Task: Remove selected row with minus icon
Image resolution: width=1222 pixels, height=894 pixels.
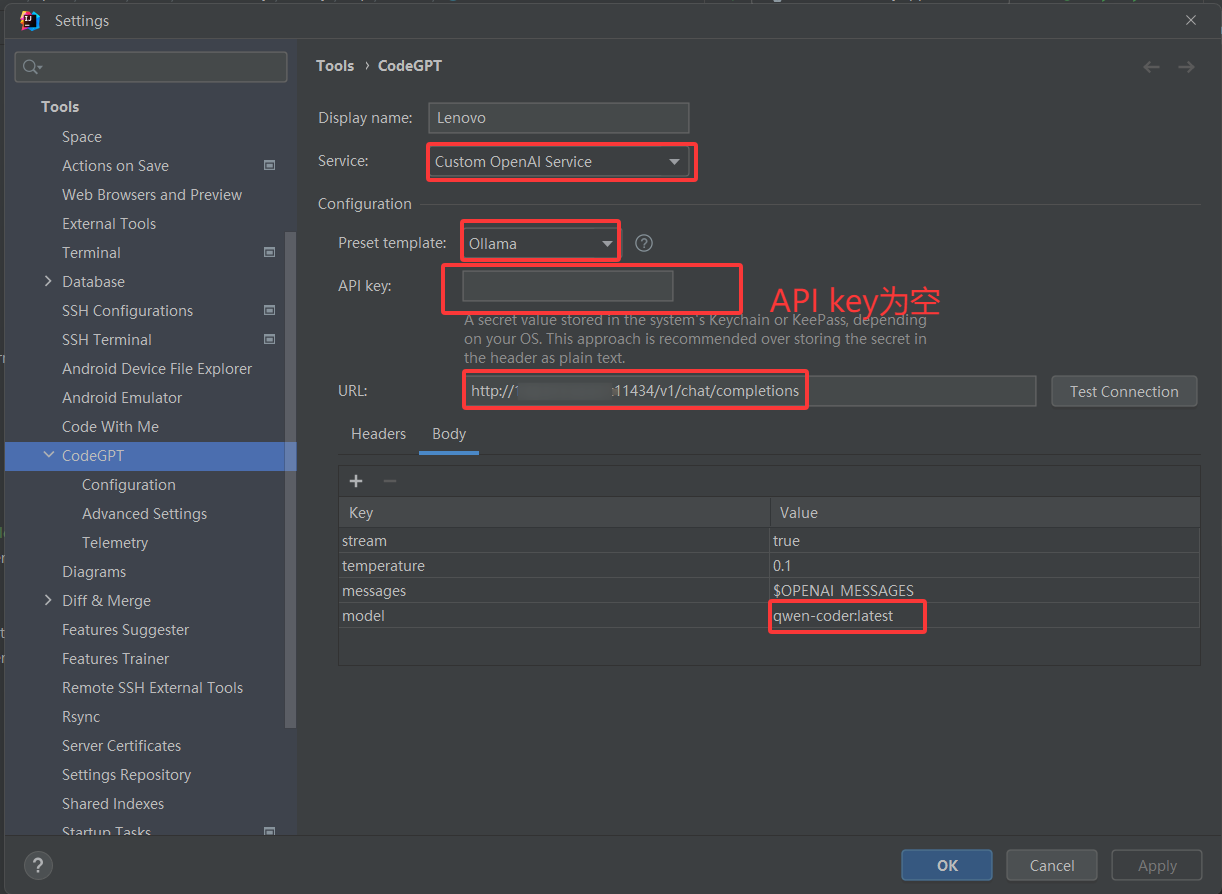Action: [390, 481]
